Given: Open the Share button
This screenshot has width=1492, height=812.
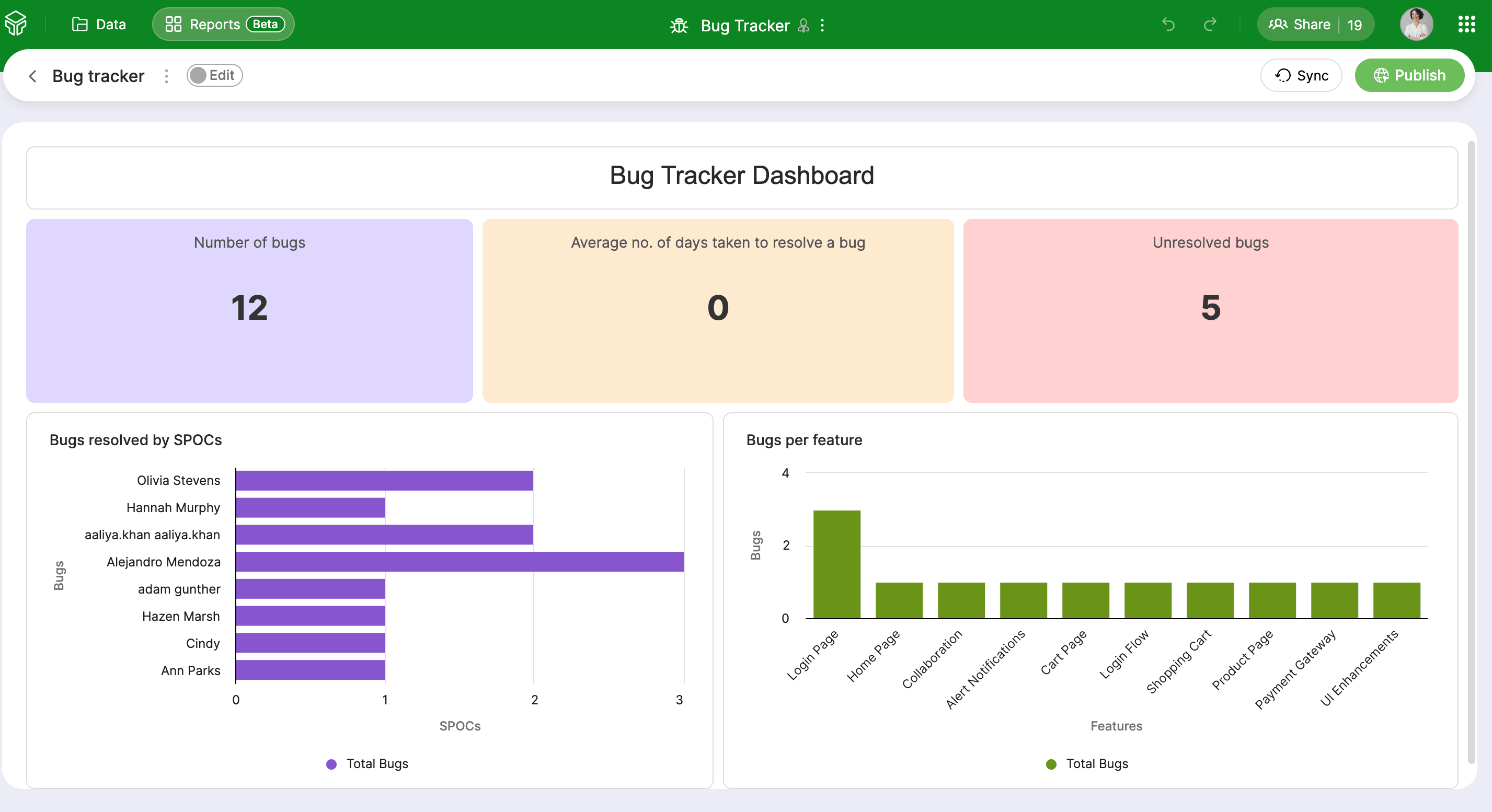Looking at the screenshot, I should click(x=1299, y=25).
